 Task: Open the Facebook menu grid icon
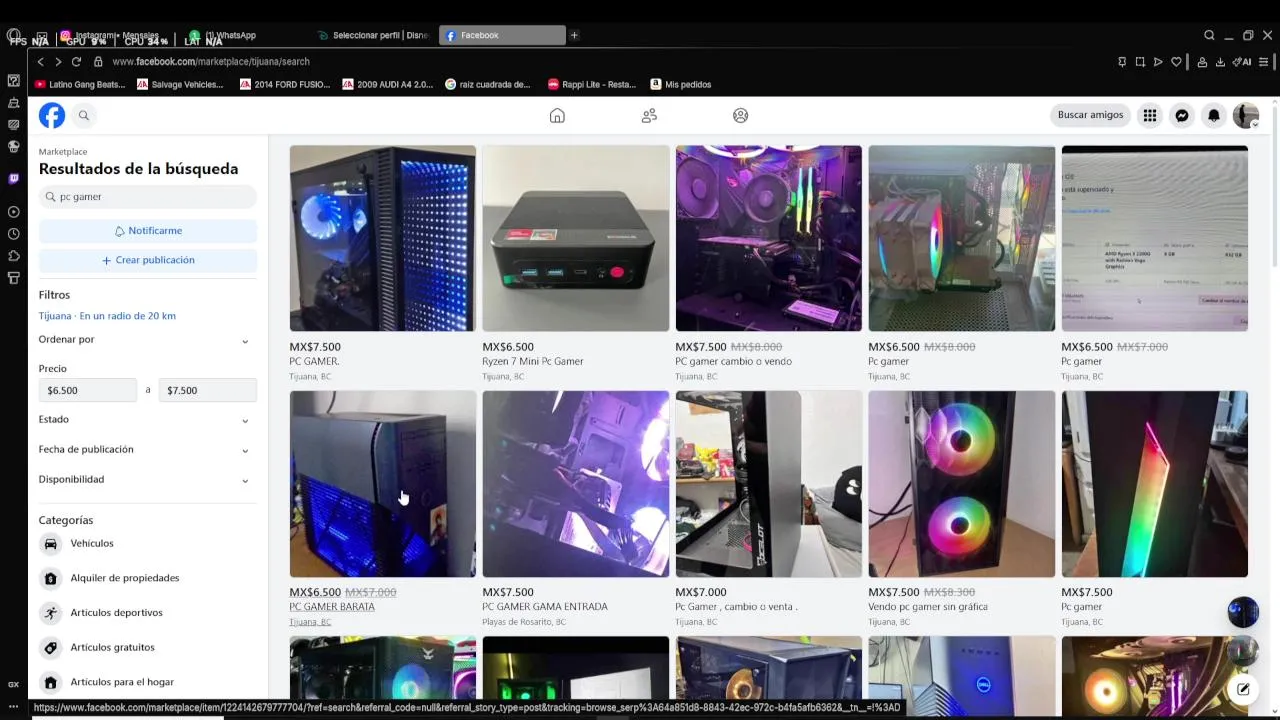pos(1150,115)
